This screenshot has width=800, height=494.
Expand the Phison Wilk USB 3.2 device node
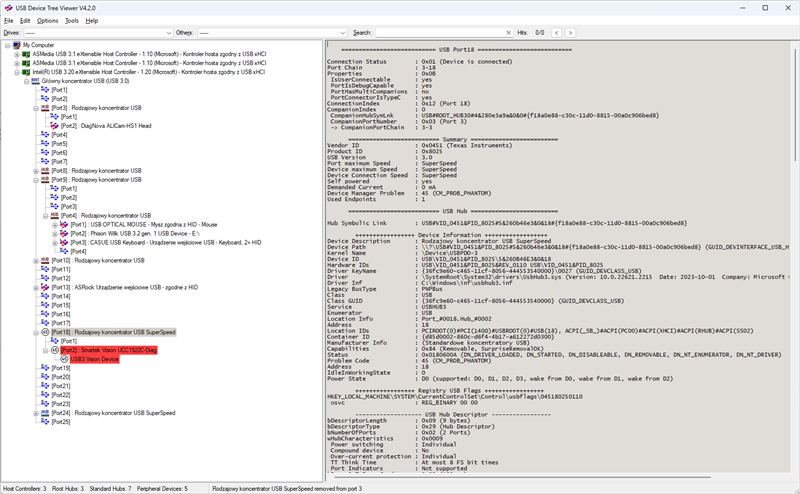click(55, 234)
